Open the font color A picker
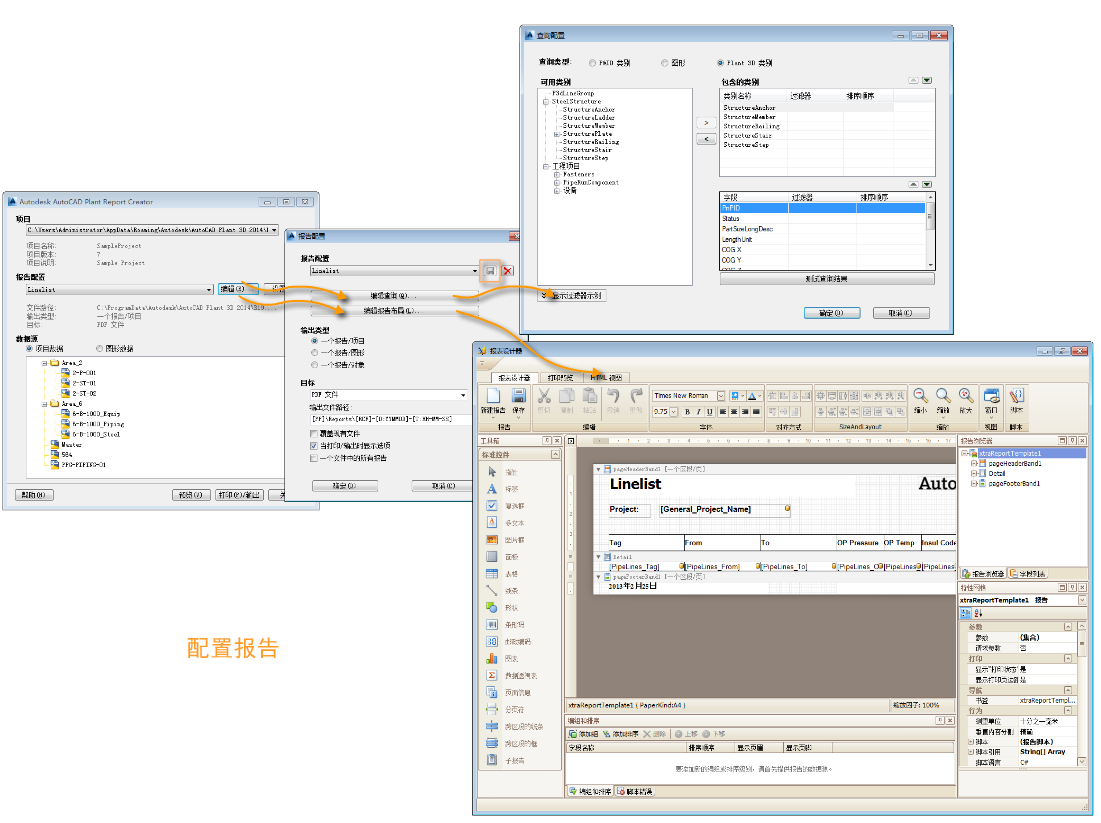Image resolution: width=1101 pixels, height=823 pixels. click(754, 396)
